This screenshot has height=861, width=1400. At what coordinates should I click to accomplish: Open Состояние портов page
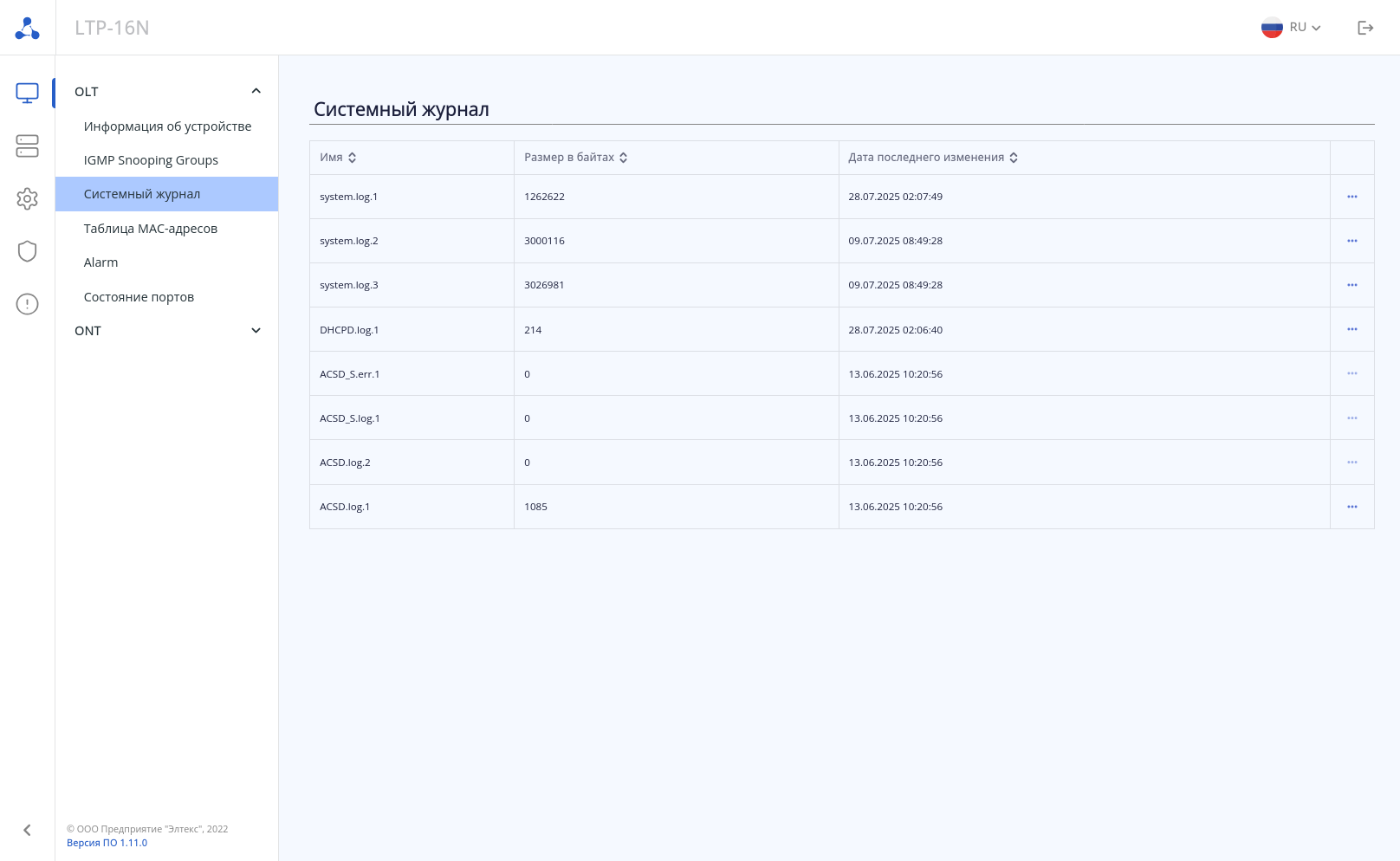point(139,297)
